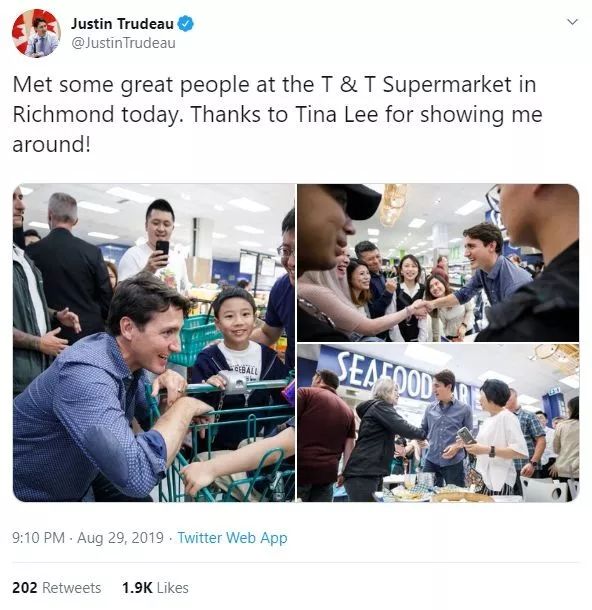Show the 202 Retweets list
Image resolution: width=592 pixels, height=610 pixels.
point(57,587)
